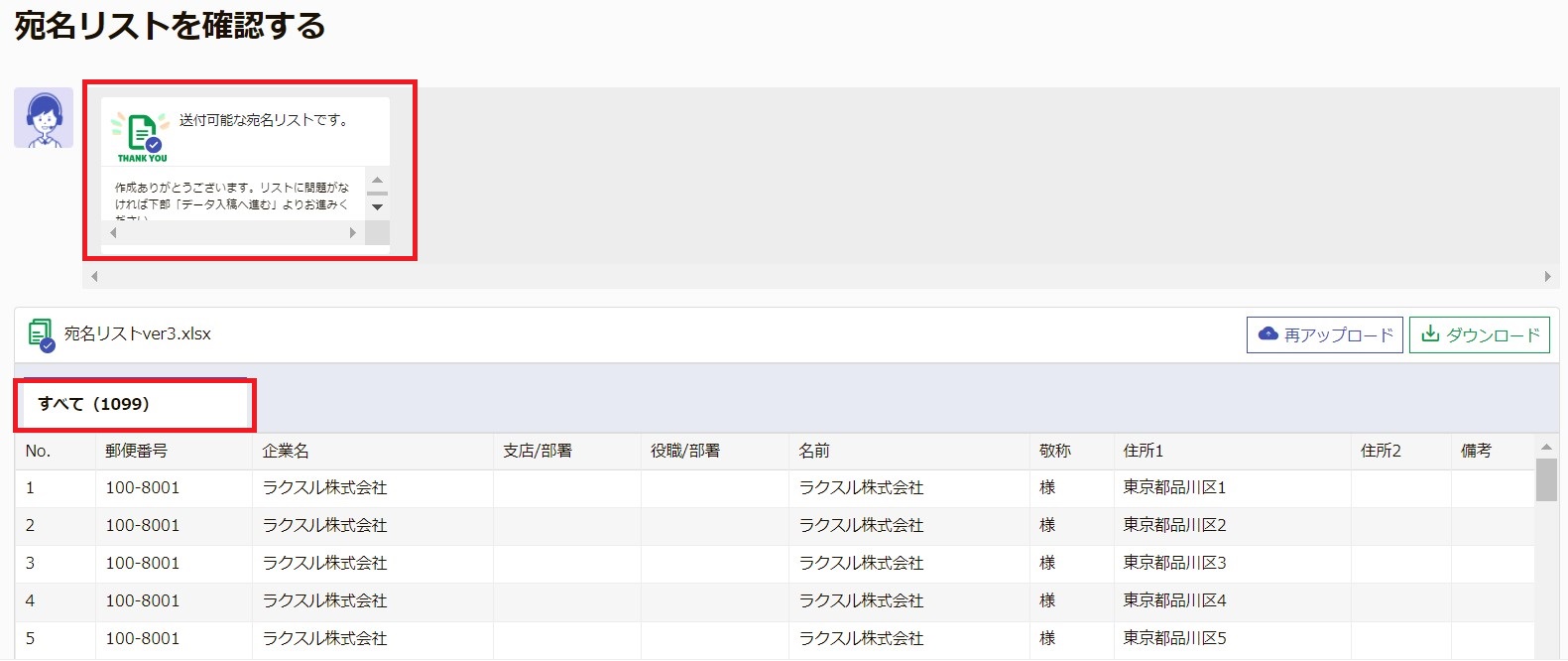Click the ダウンロード button
Image resolution: width=1568 pixels, height=661 pixels.
[1480, 334]
